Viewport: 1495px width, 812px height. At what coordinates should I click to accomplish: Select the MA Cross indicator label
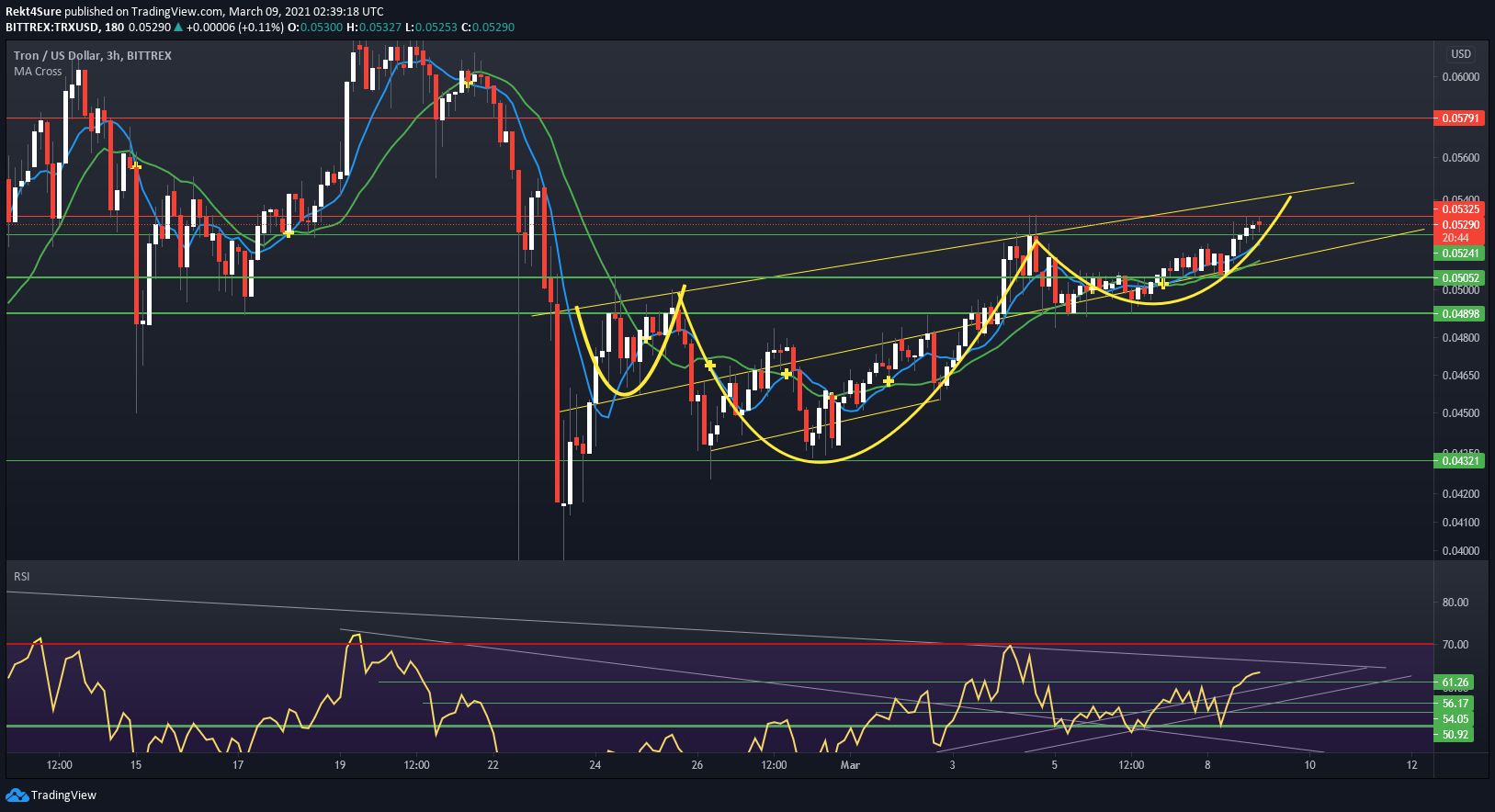point(38,71)
